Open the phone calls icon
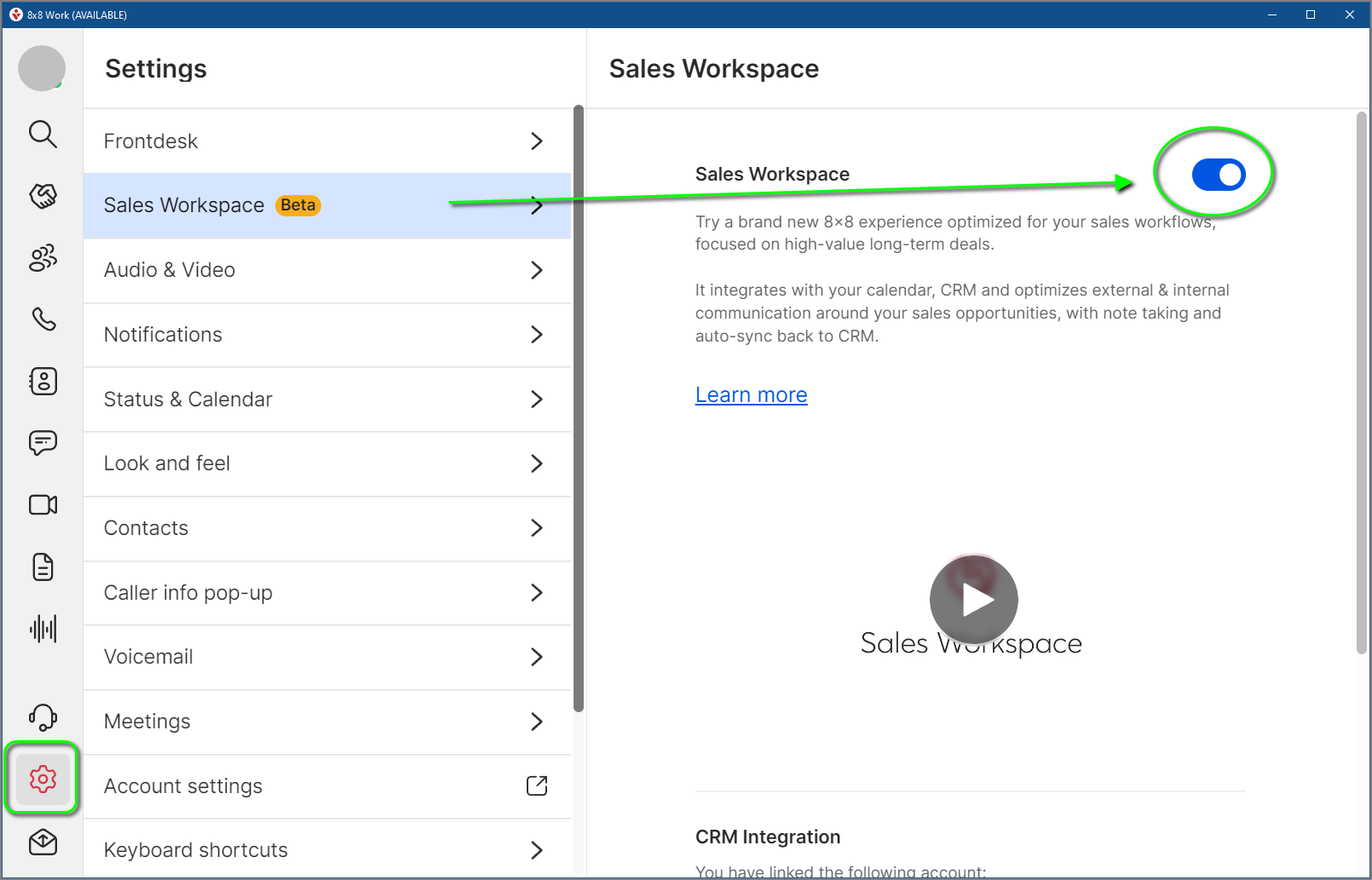 point(43,319)
